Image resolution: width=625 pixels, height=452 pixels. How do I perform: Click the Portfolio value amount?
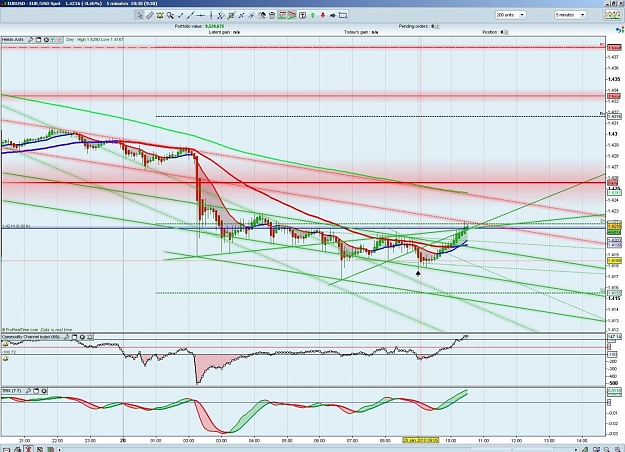[x=214, y=26]
